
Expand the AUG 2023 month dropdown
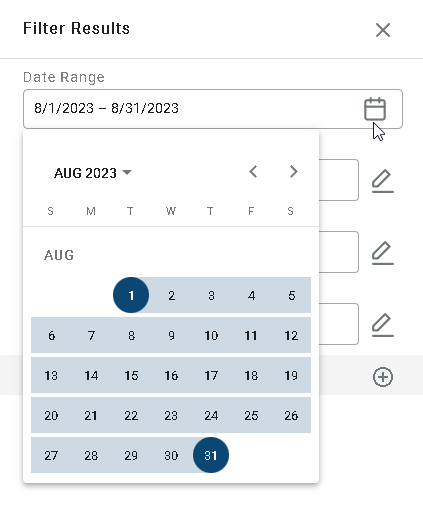point(93,173)
